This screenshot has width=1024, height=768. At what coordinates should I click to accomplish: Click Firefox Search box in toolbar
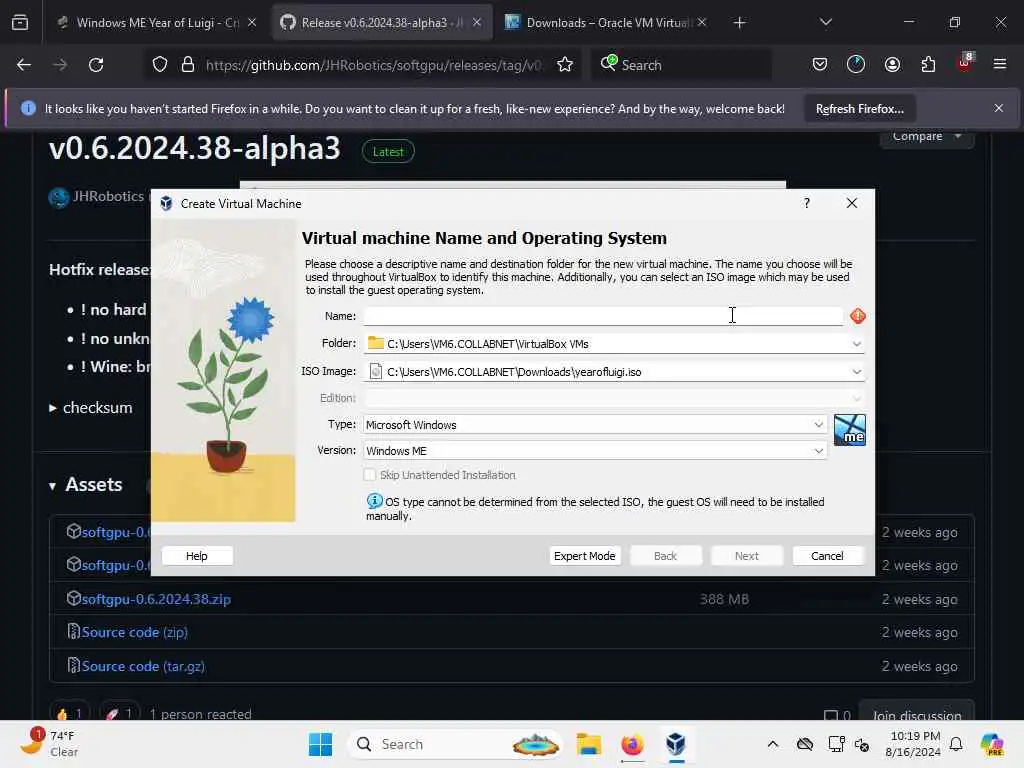coord(681,65)
